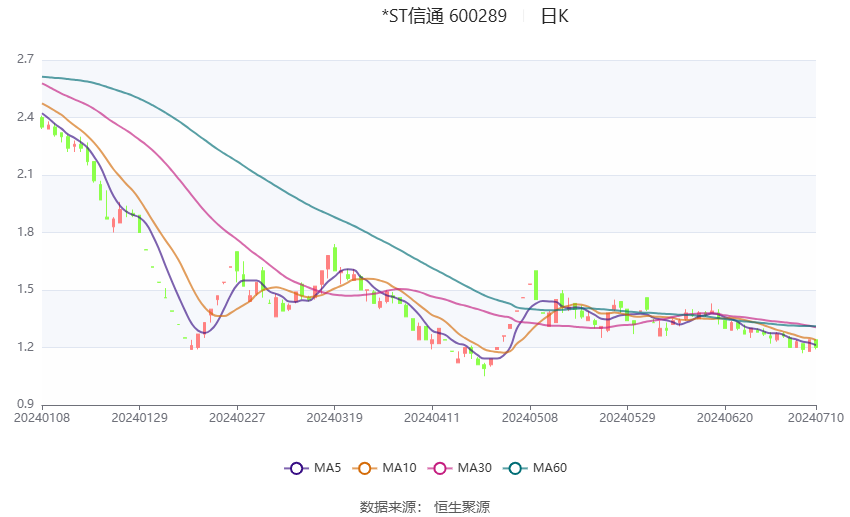Click the data source text 恒生聚源

click(462, 507)
